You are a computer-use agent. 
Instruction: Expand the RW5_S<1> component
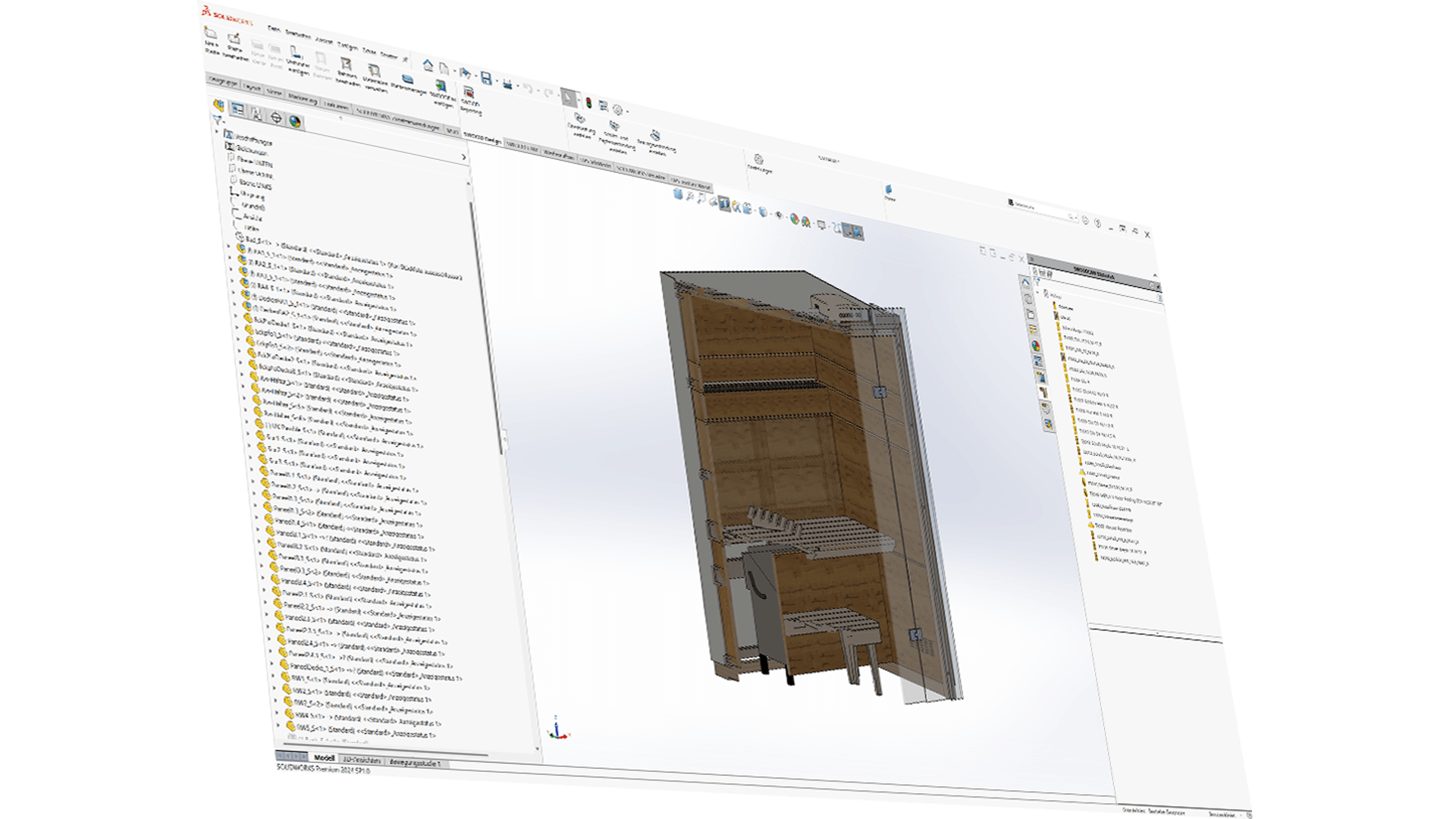point(279,726)
